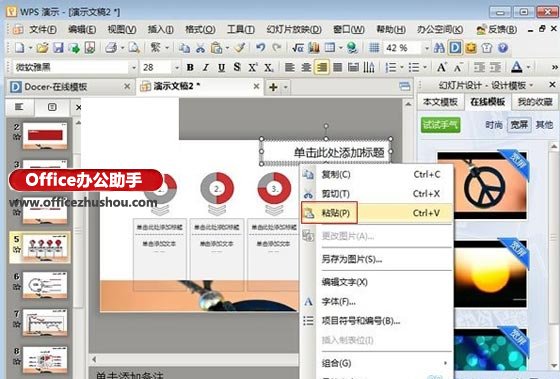Redo the last undone action
560x379 pixels.
click(276, 48)
